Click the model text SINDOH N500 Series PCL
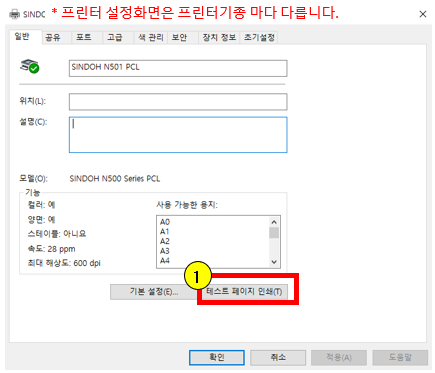This screenshot has width=435, height=373. (115, 179)
